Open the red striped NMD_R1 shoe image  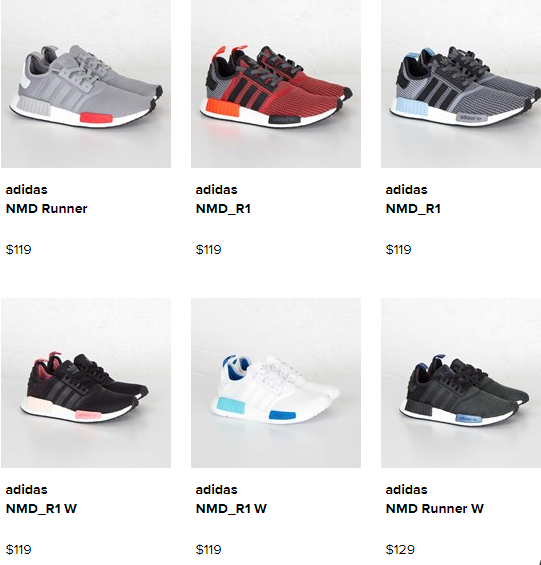(x=276, y=84)
